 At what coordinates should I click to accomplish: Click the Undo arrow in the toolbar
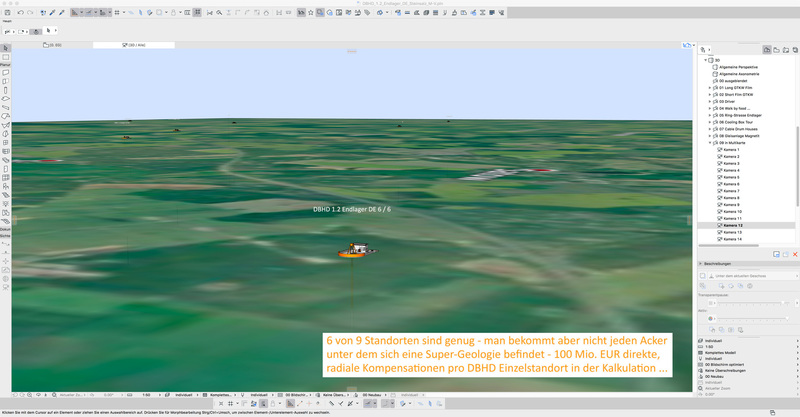point(21,13)
